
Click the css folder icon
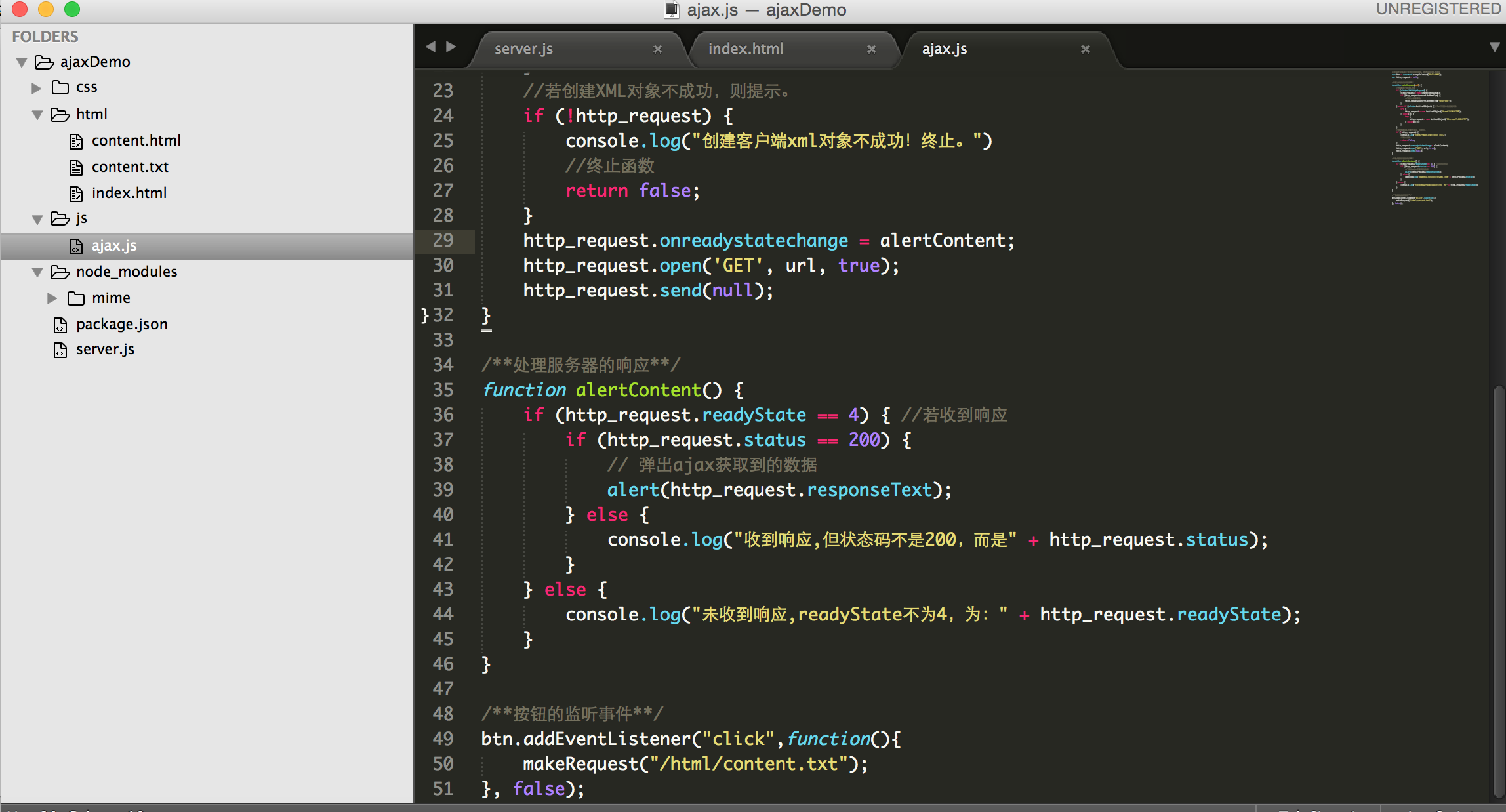(60, 87)
